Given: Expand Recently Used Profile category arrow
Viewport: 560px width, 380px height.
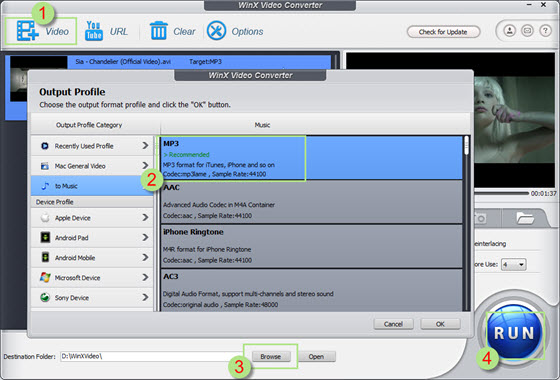Looking at the screenshot, I should pos(145,145).
